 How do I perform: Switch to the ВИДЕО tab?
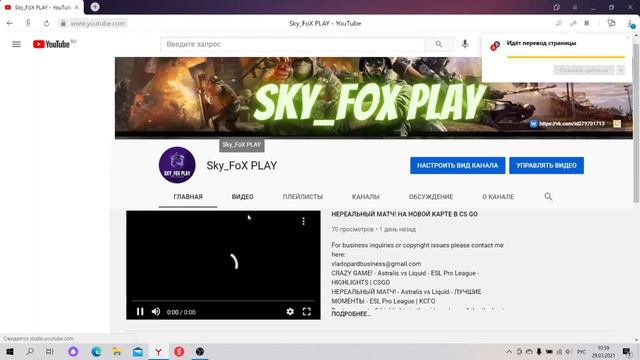(x=242, y=197)
